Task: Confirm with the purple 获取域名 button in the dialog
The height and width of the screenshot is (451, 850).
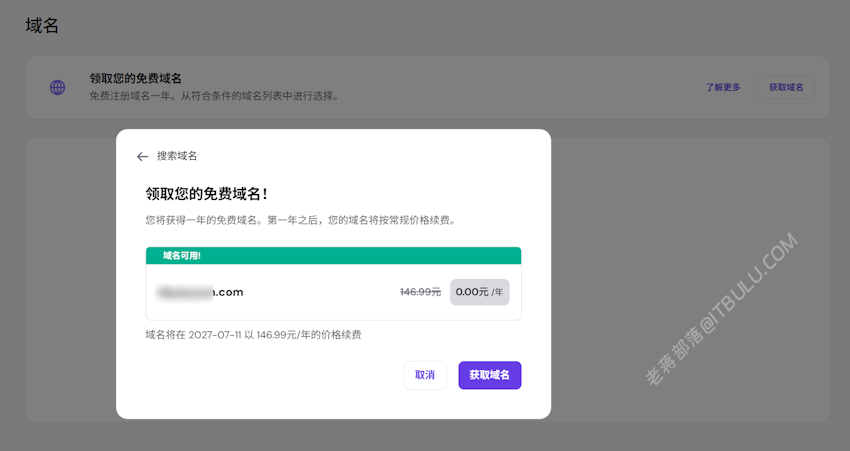Action: coord(490,375)
